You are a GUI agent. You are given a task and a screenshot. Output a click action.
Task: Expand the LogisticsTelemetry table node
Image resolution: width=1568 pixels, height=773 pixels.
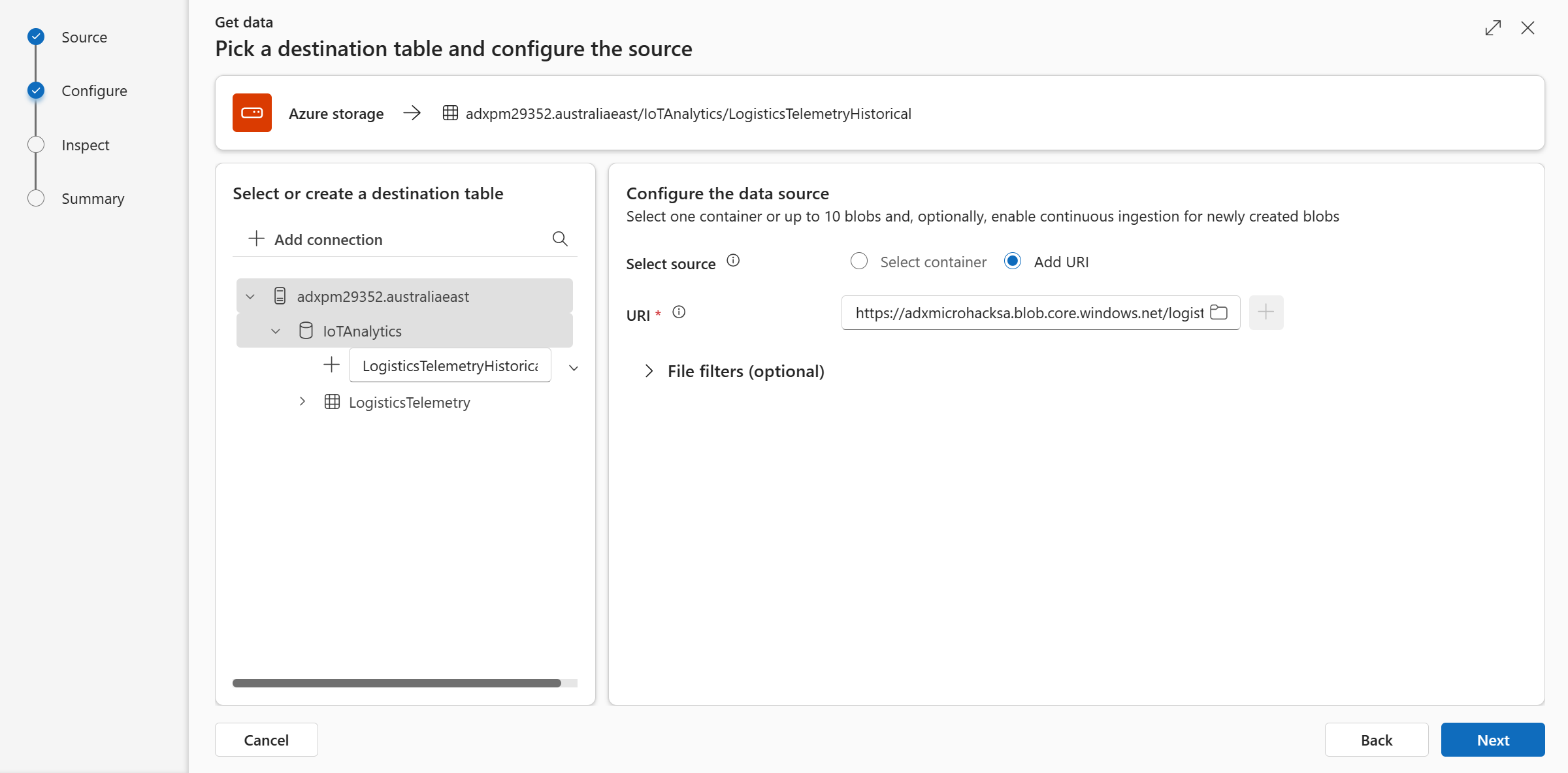[x=302, y=401]
